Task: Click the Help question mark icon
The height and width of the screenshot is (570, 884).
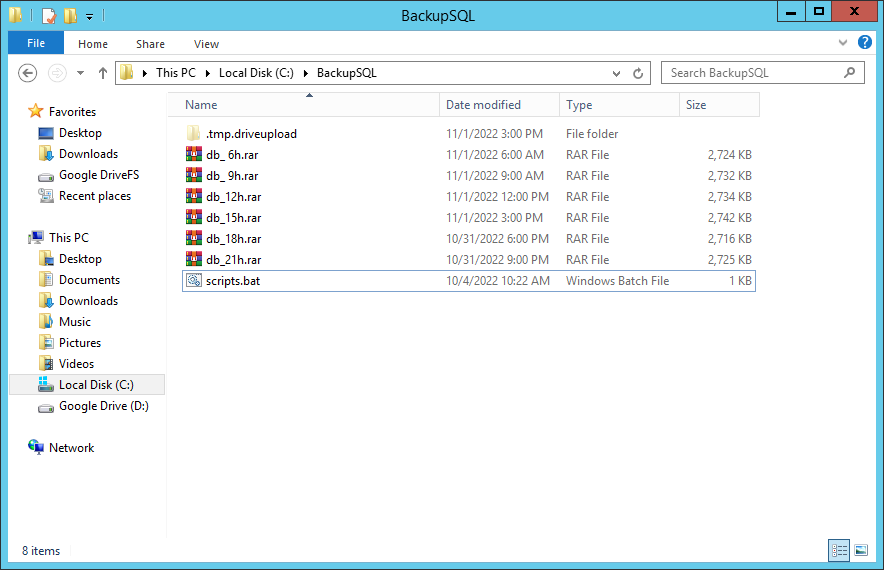Action: [x=865, y=43]
